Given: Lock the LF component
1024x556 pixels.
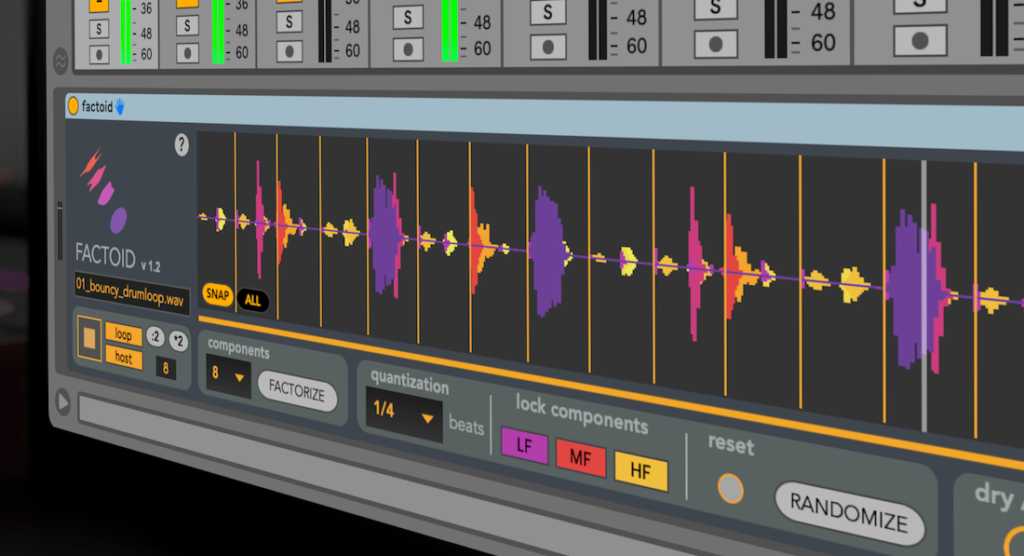Looking at the screenshot, I should click(x=524, y=446).
